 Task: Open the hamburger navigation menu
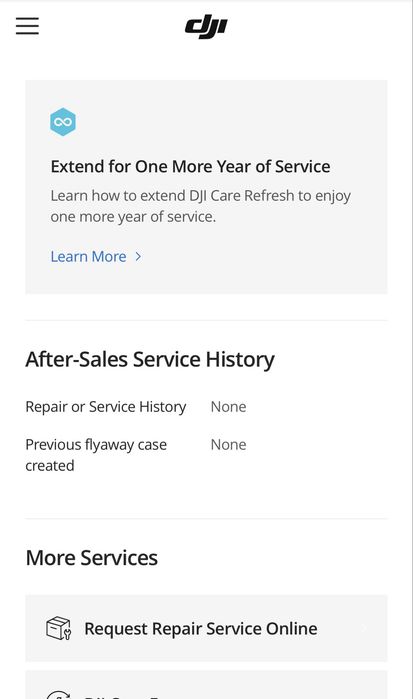click(27, 26)
